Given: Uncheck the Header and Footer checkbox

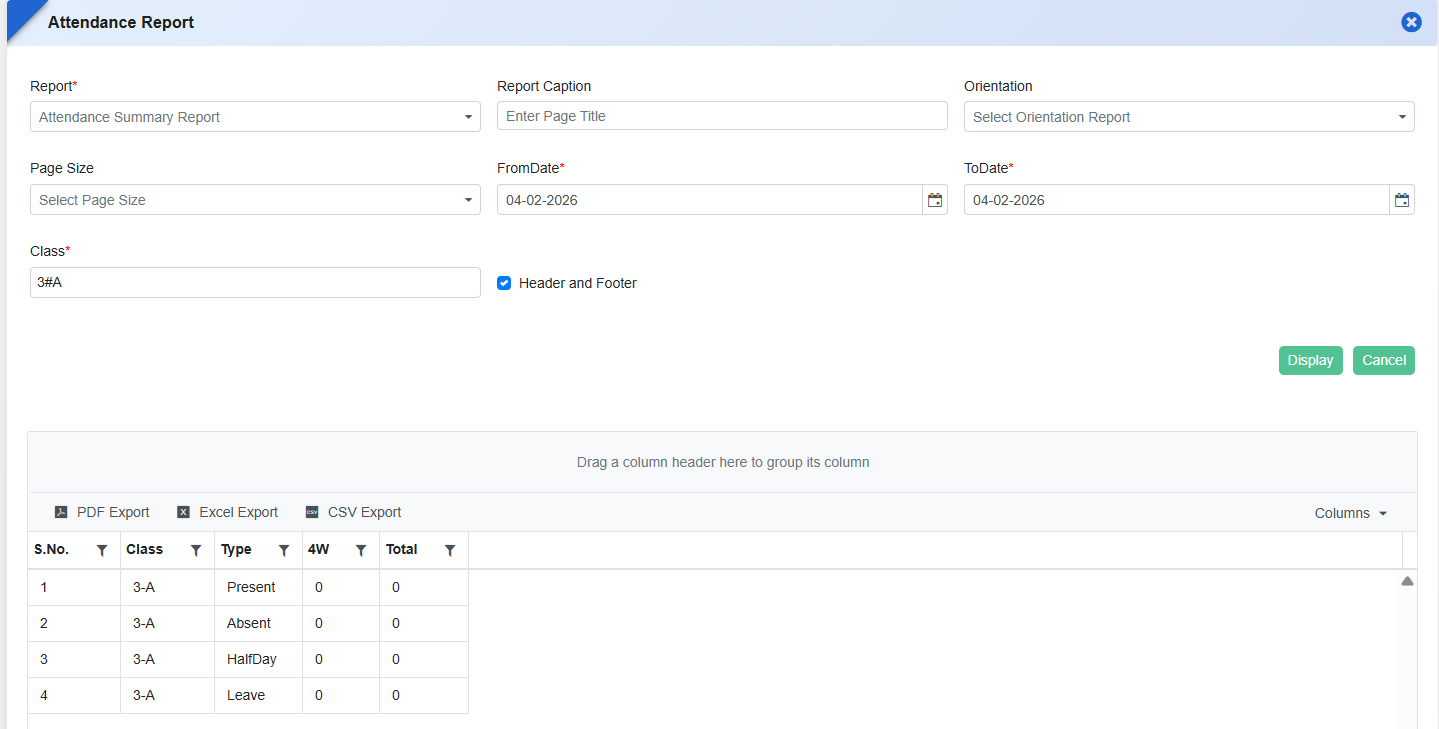Looking at the screenshot, I should [x=504, y=283].
